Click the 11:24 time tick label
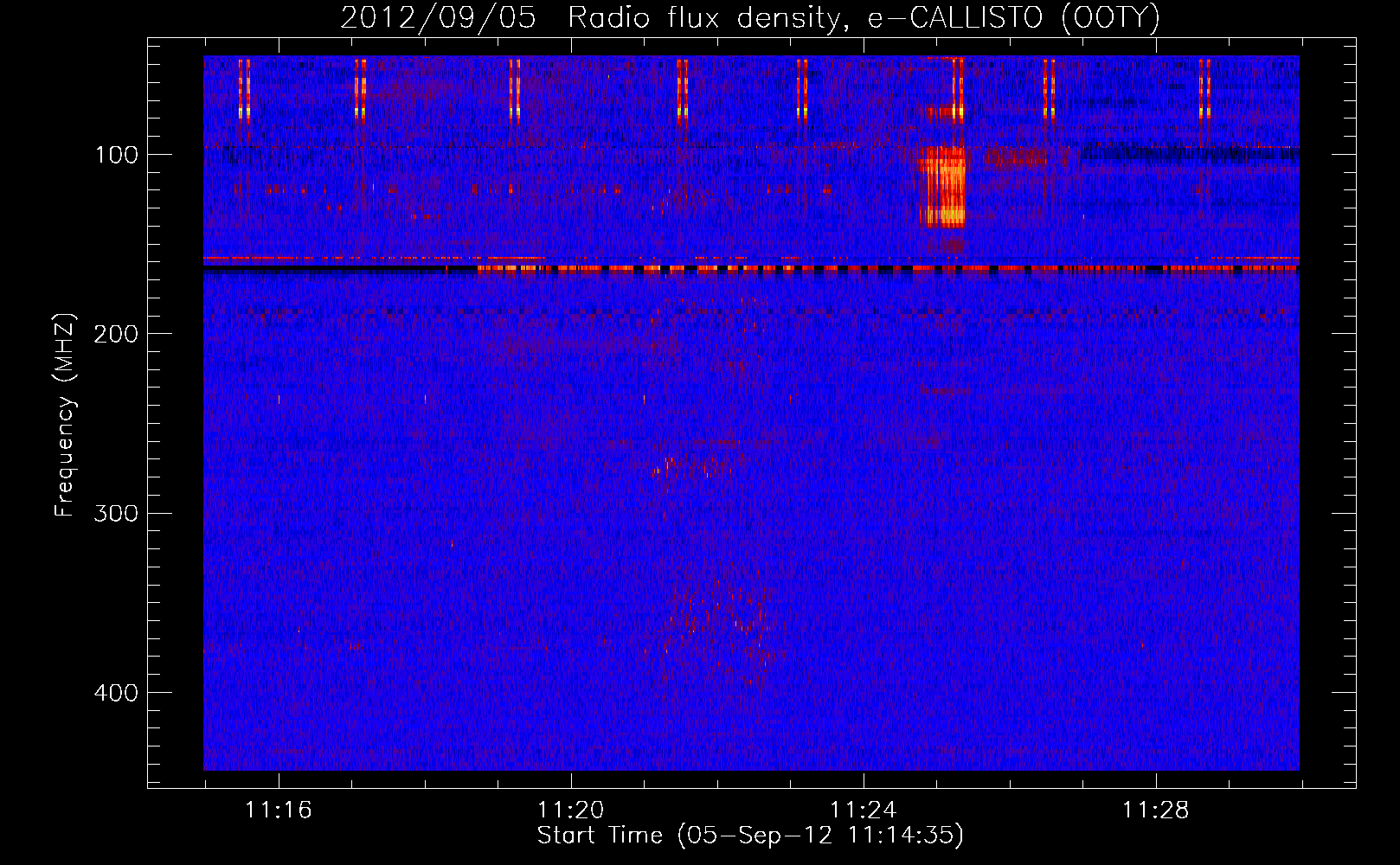 (x=864, y=811)
